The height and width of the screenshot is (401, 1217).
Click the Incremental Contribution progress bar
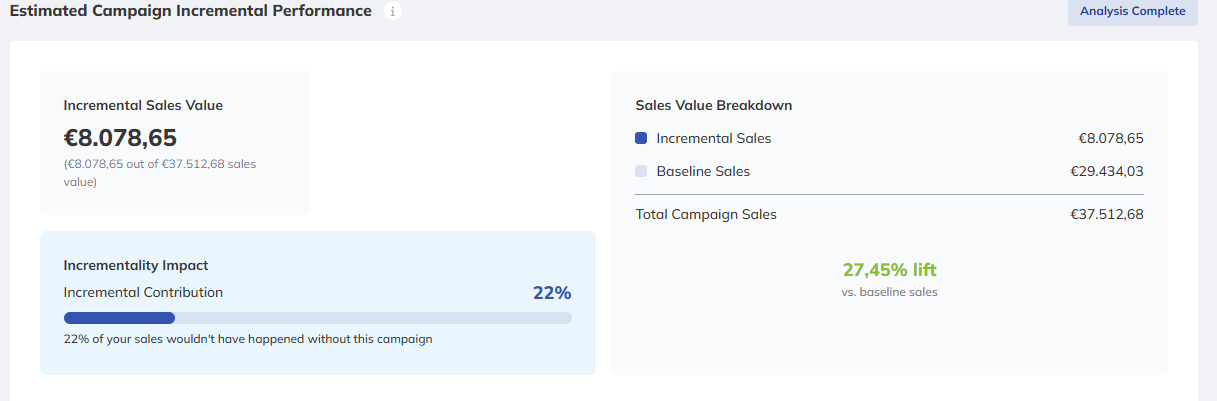(x=317, y=318)
